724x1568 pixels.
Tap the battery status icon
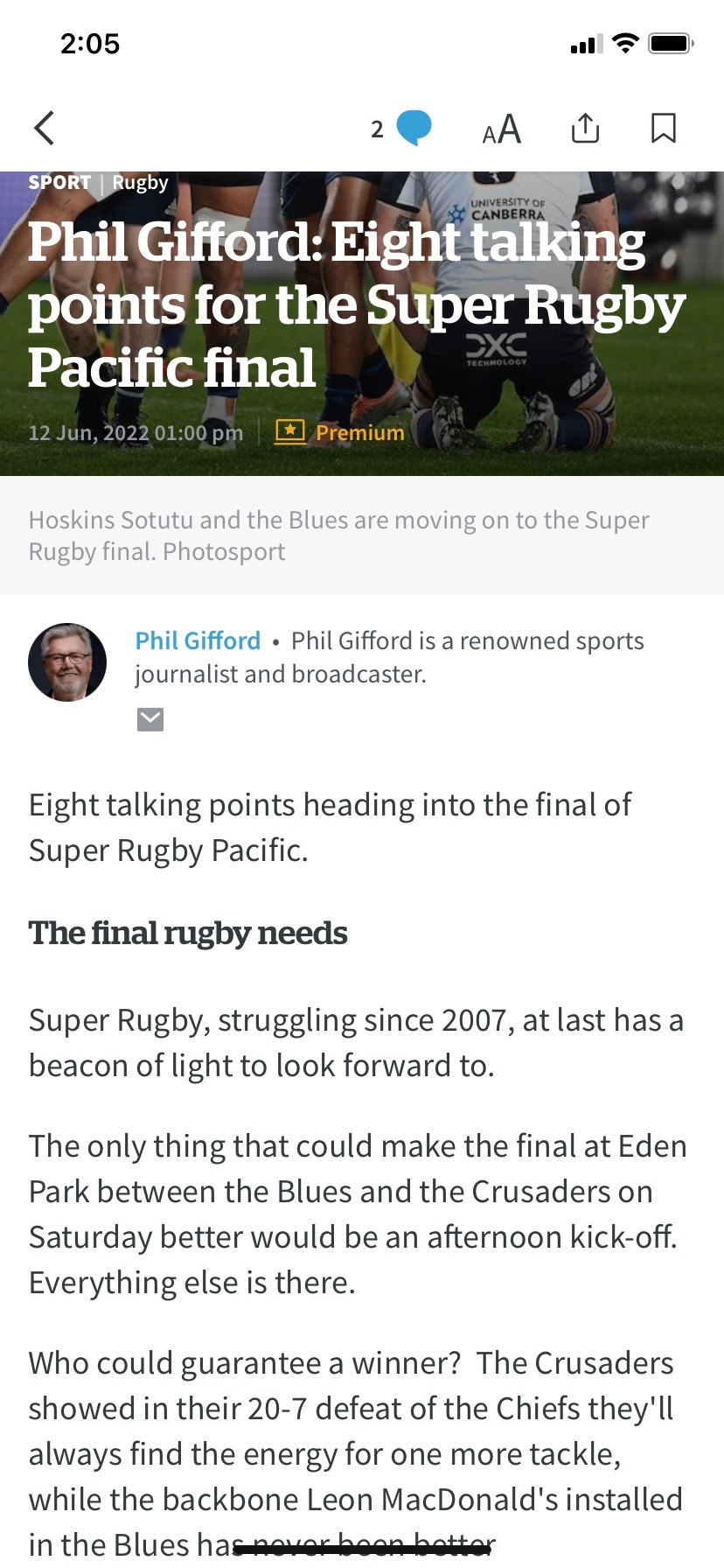[671, 43]
